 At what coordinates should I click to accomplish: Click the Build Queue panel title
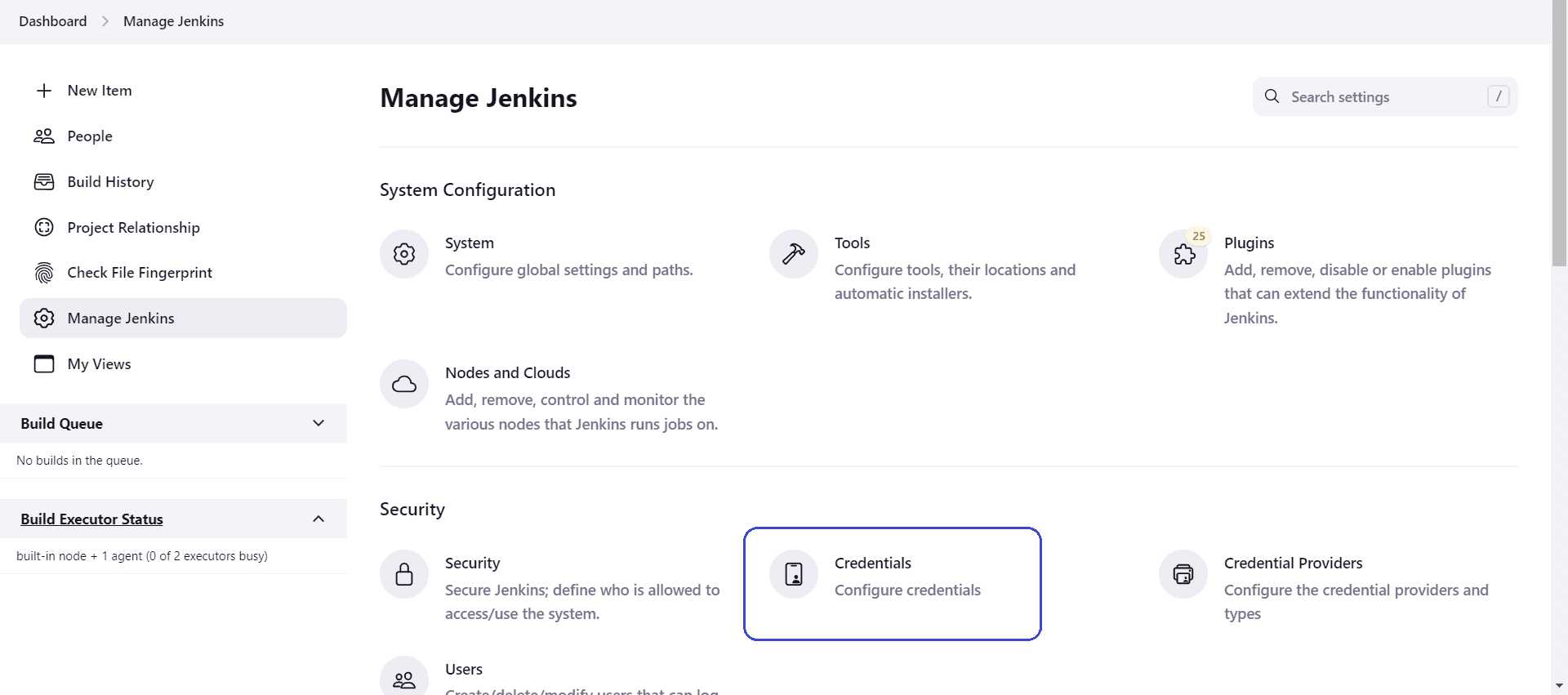point(61,423)
